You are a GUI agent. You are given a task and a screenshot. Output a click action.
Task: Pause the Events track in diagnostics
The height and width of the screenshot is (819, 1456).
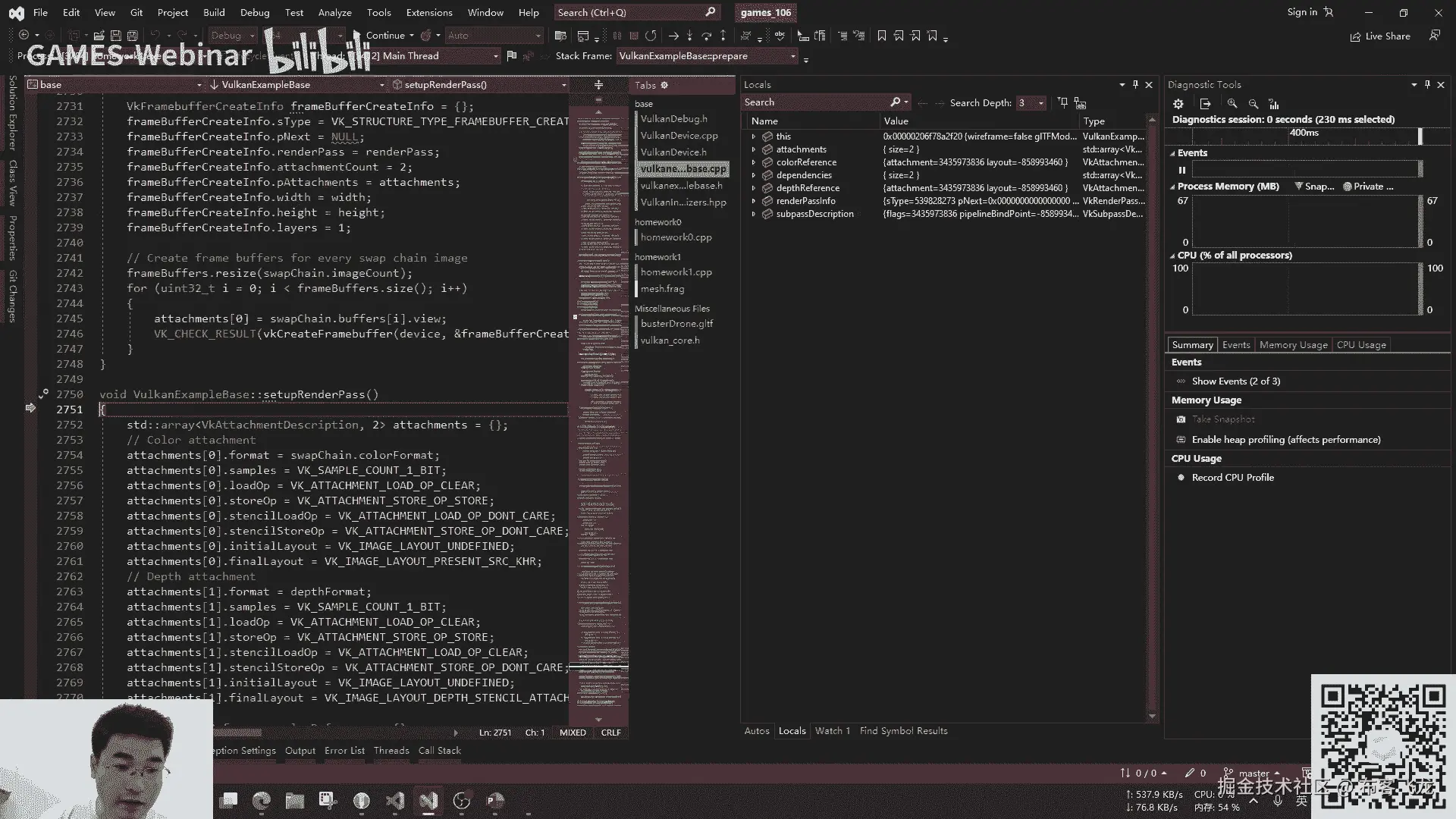click(1181, 170)
